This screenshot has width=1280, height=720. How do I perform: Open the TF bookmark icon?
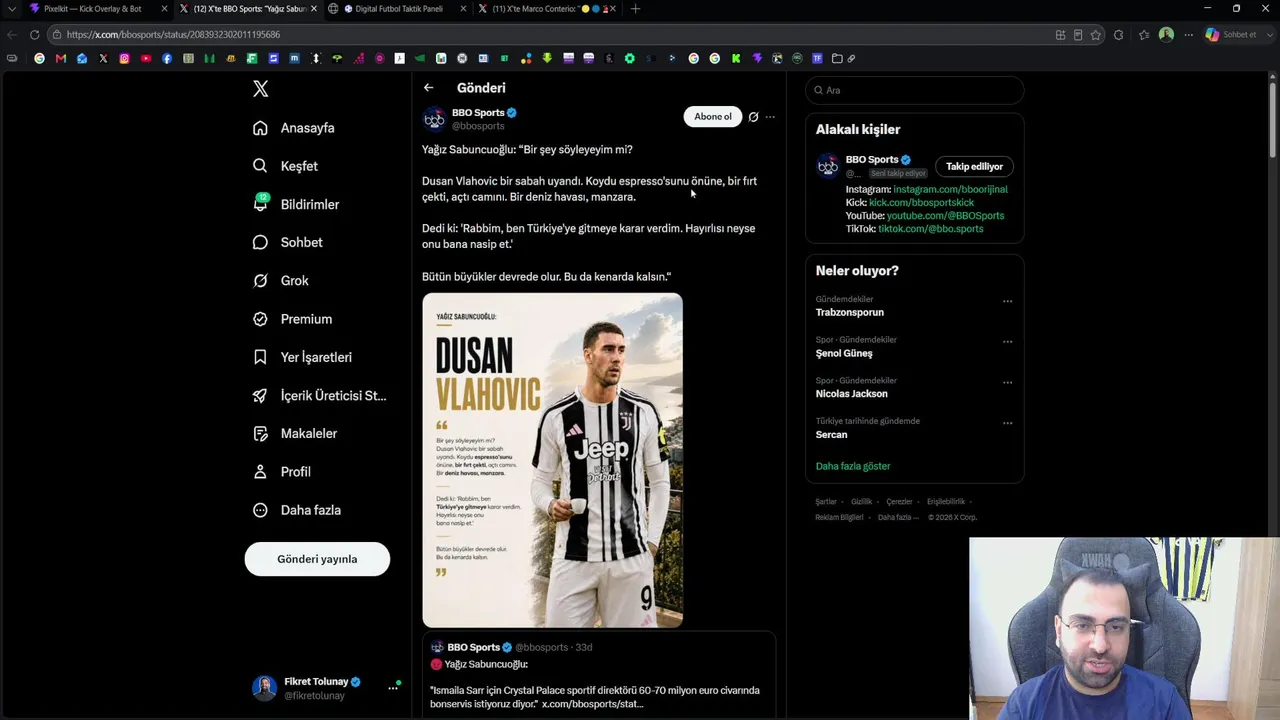pos(817,58)
